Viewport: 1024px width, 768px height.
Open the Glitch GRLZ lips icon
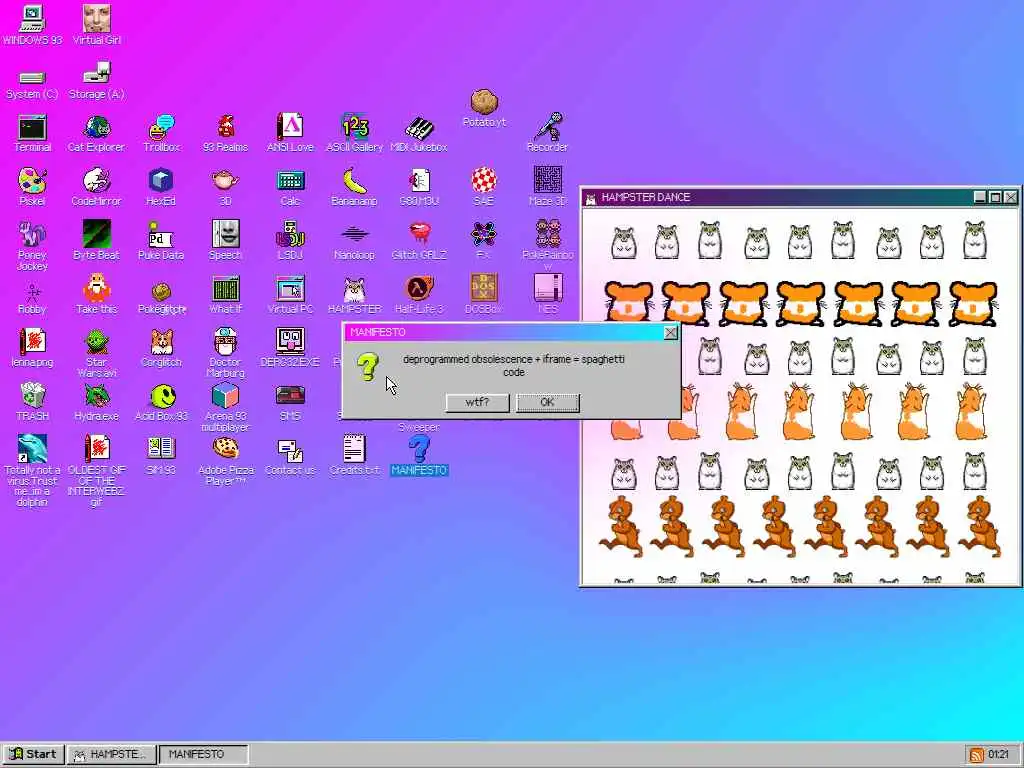419,241
